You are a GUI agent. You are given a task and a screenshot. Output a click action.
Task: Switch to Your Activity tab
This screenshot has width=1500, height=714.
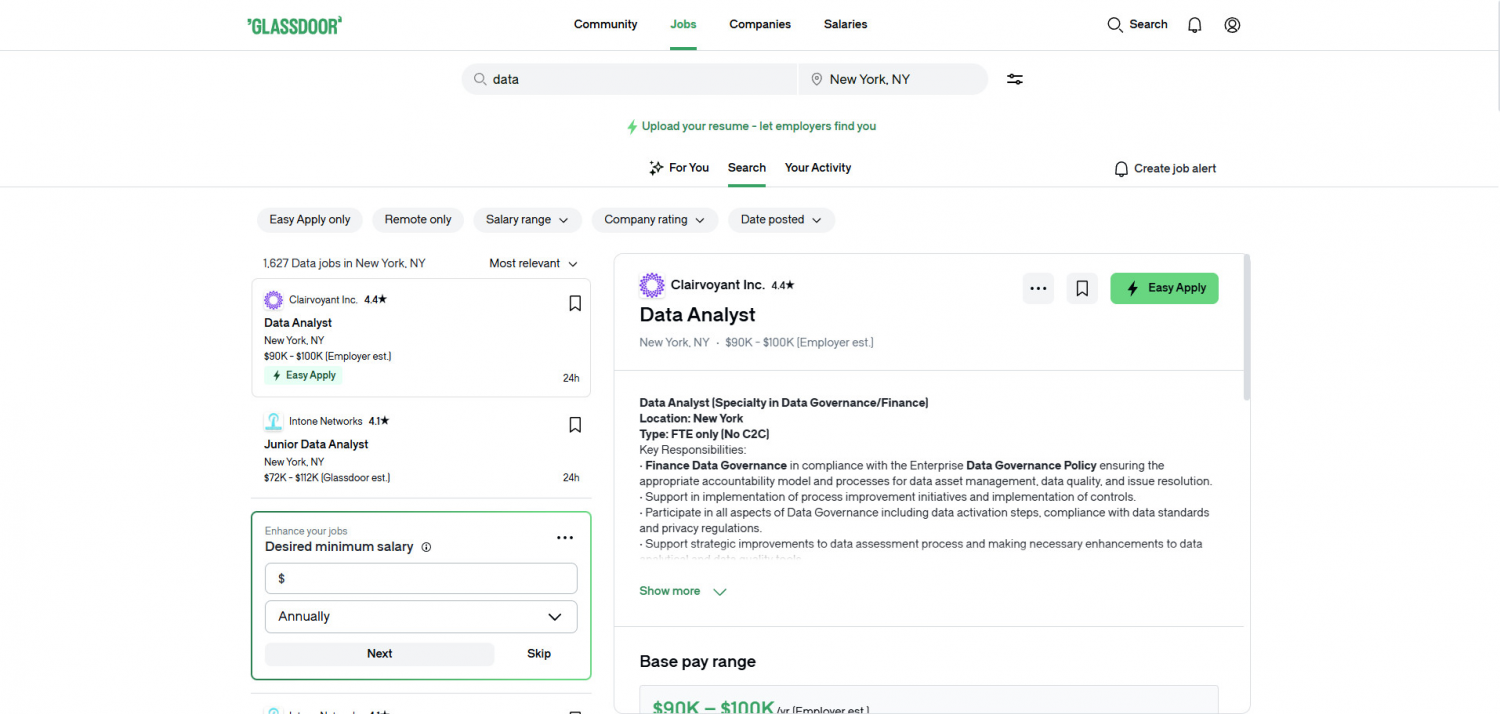click(x=818, y=168)
